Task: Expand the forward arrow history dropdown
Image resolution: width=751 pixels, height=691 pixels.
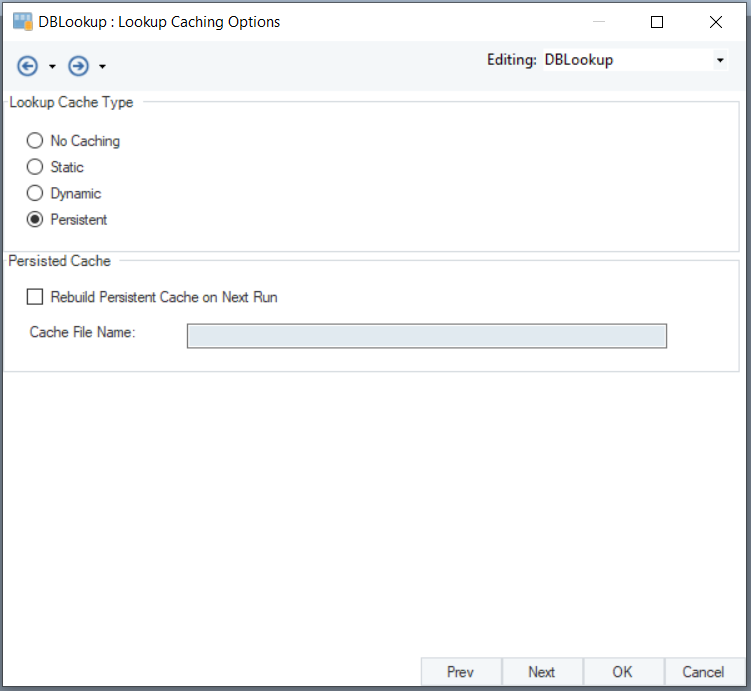Action: click(x=103, y=67)
